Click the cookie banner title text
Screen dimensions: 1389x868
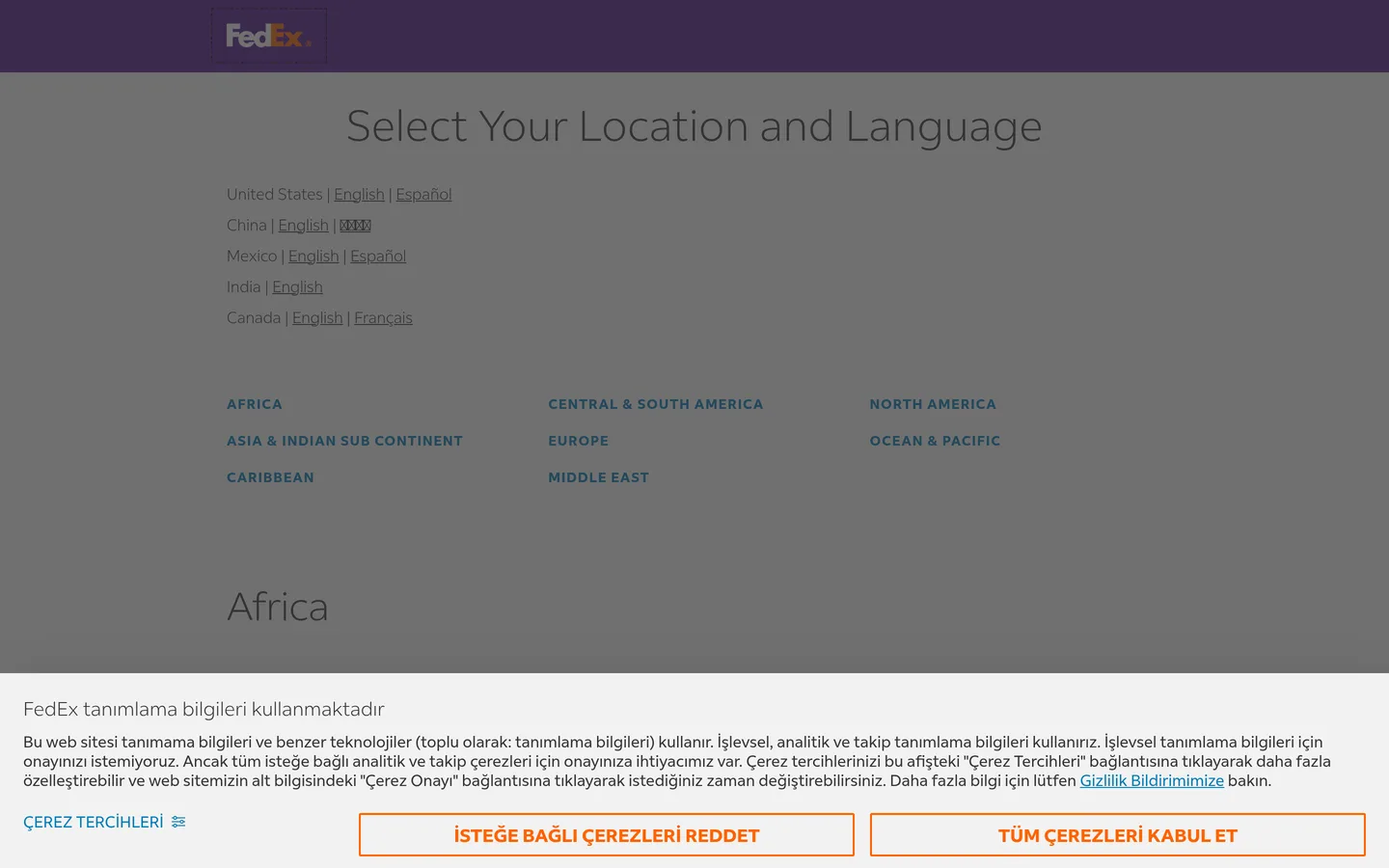[204, 710]
